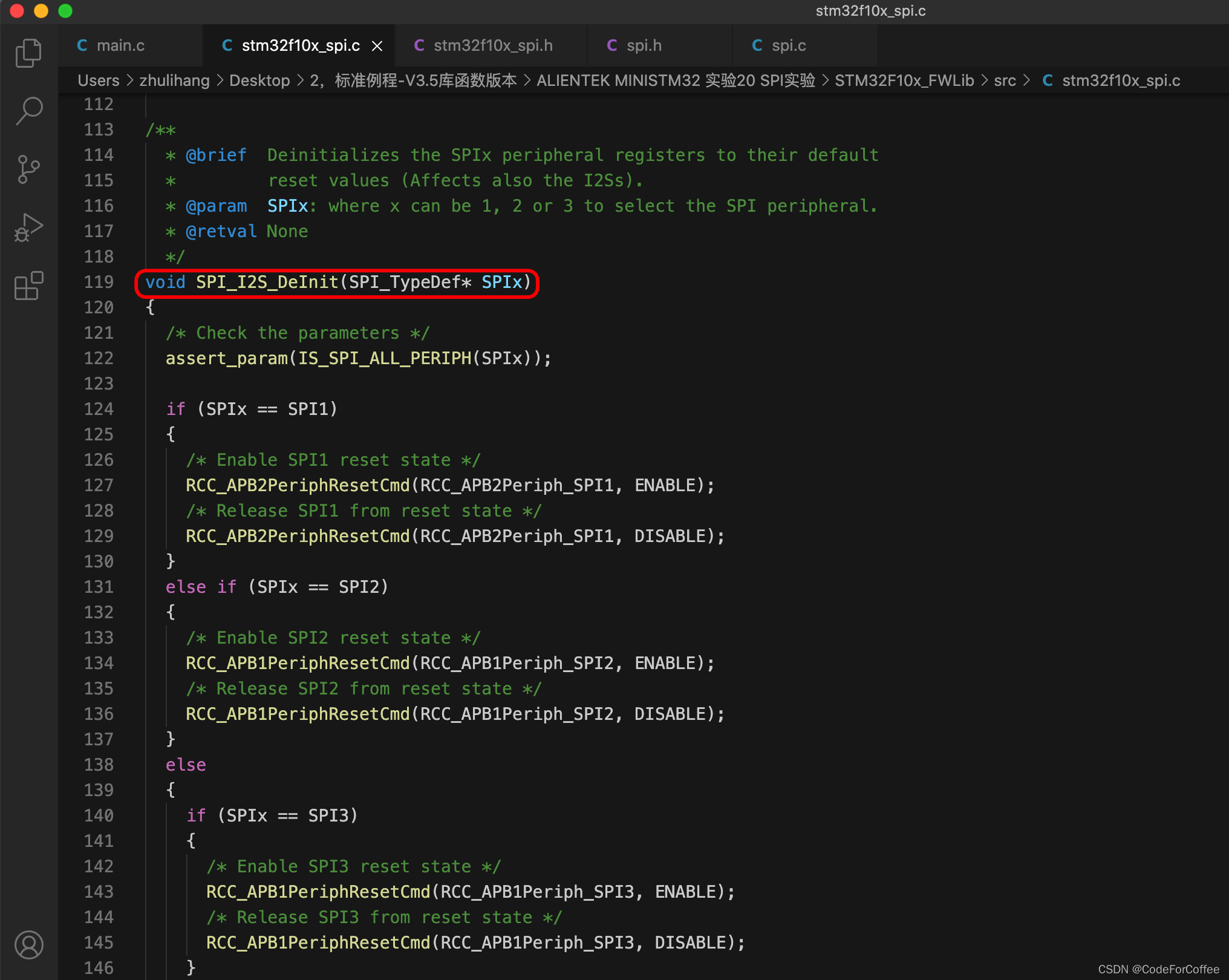Click the stm32f10x_spi.c breadcrumb file item
Image resolution: width=1229 pixels, height=980 pixels.
(1120, 80)
